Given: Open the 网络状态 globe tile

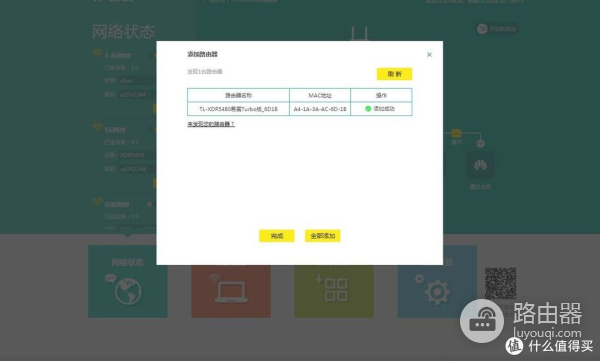Looking at the screenshot, I should pos(127,281).
